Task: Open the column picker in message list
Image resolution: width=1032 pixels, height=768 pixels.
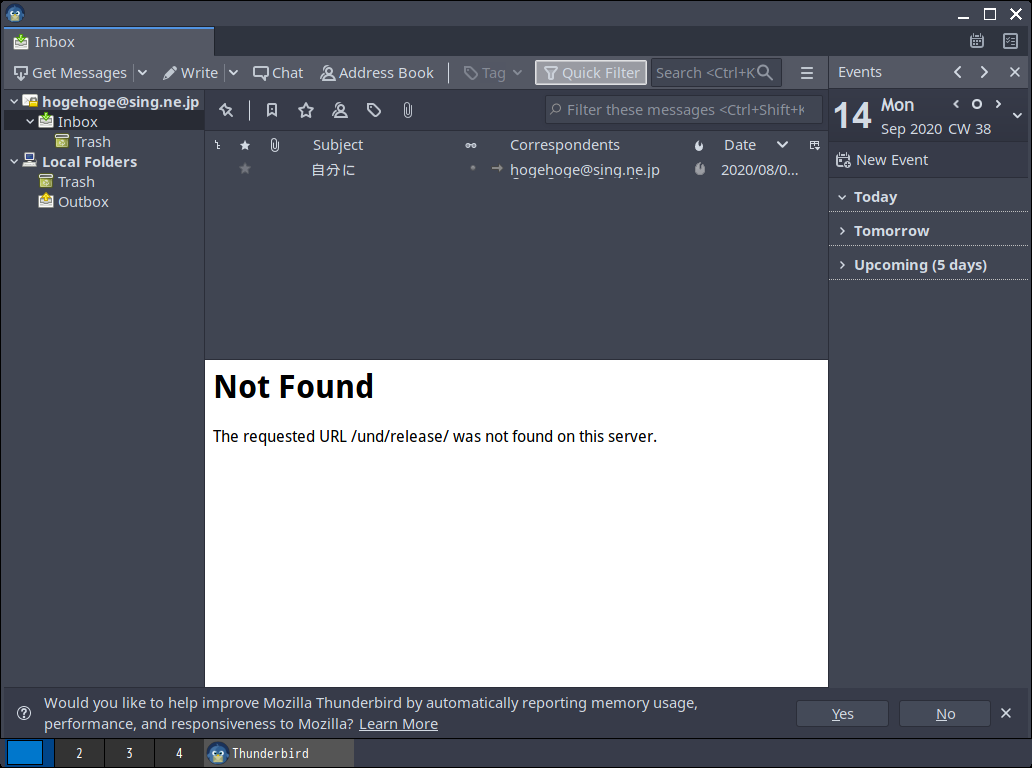Action: (x=815, y=145)
